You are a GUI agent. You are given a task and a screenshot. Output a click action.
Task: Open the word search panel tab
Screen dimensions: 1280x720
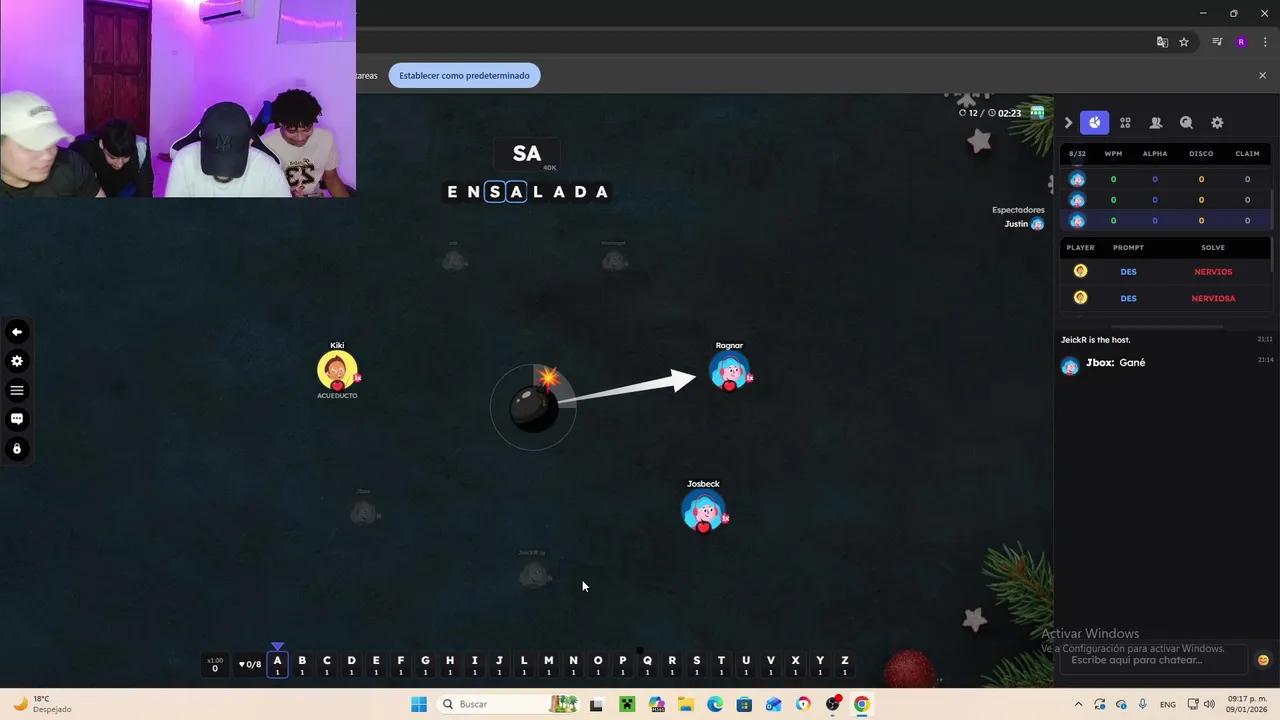pos(1186,122)
